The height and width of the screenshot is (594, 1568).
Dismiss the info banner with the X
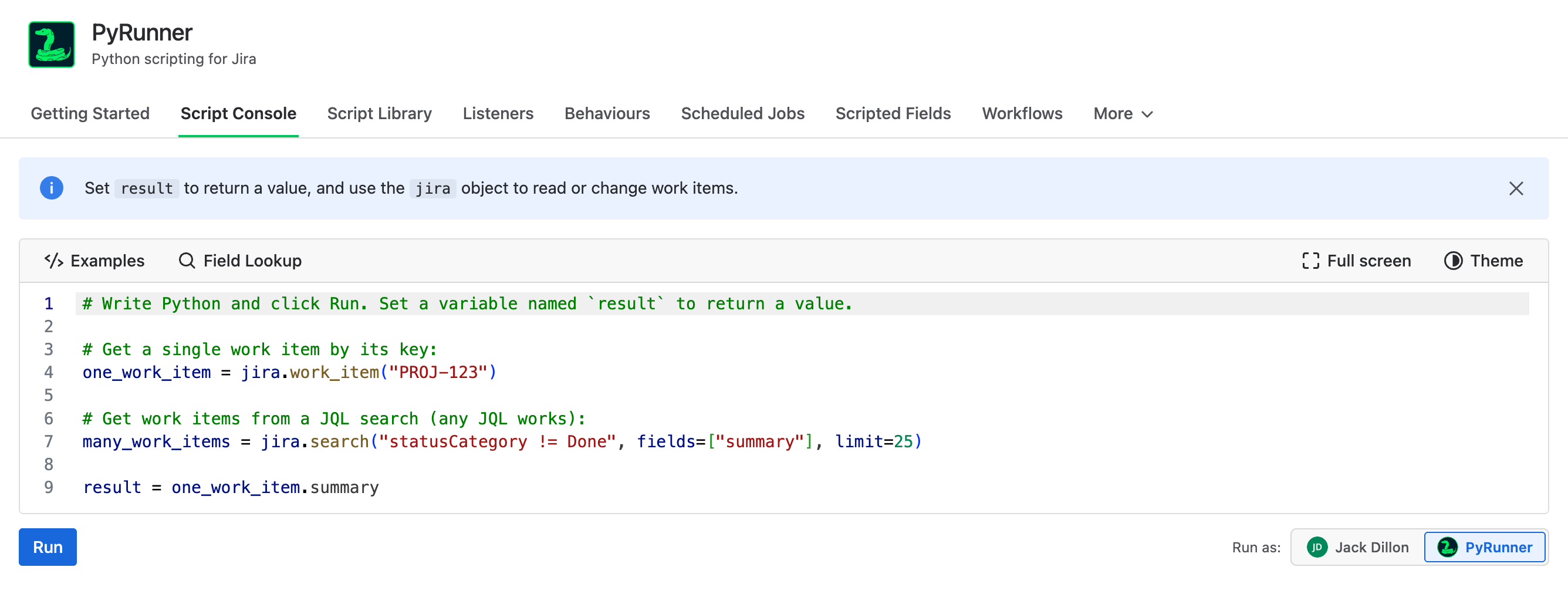coord(1516,188)
